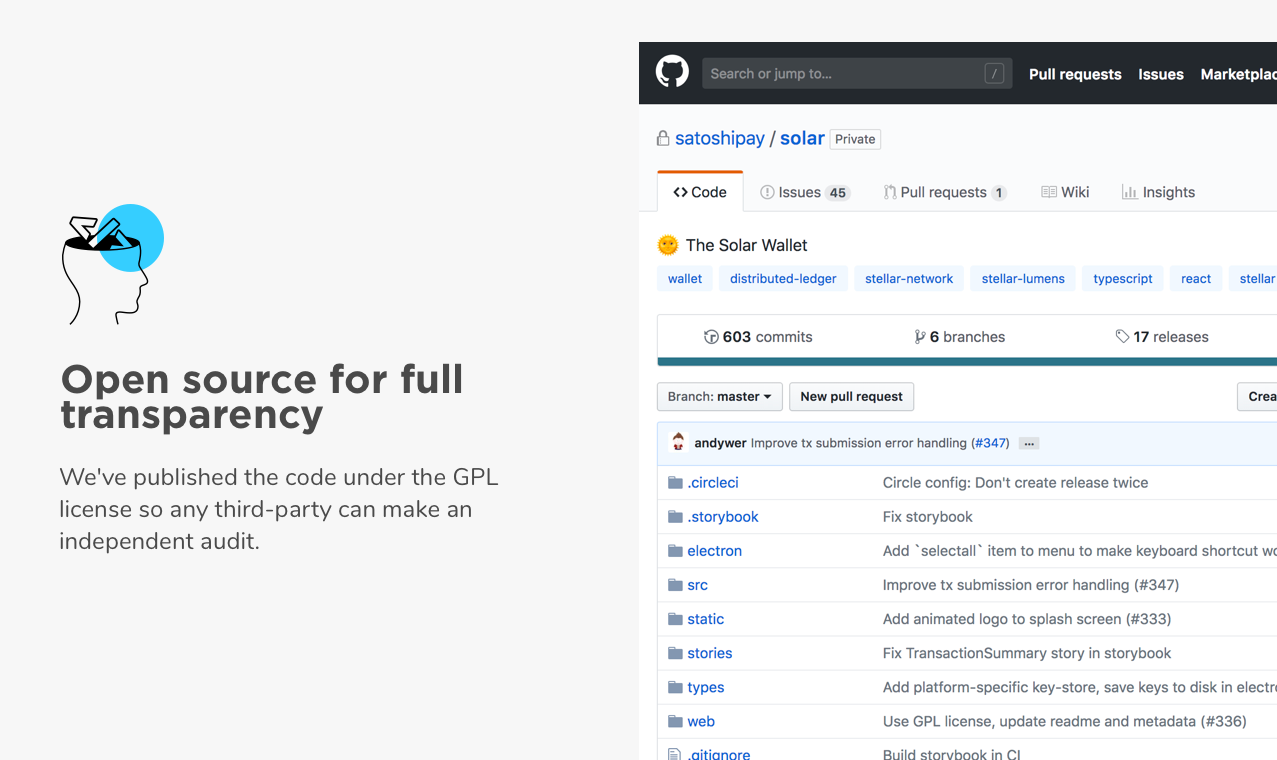Open the 6 branches link

(960, 337)
